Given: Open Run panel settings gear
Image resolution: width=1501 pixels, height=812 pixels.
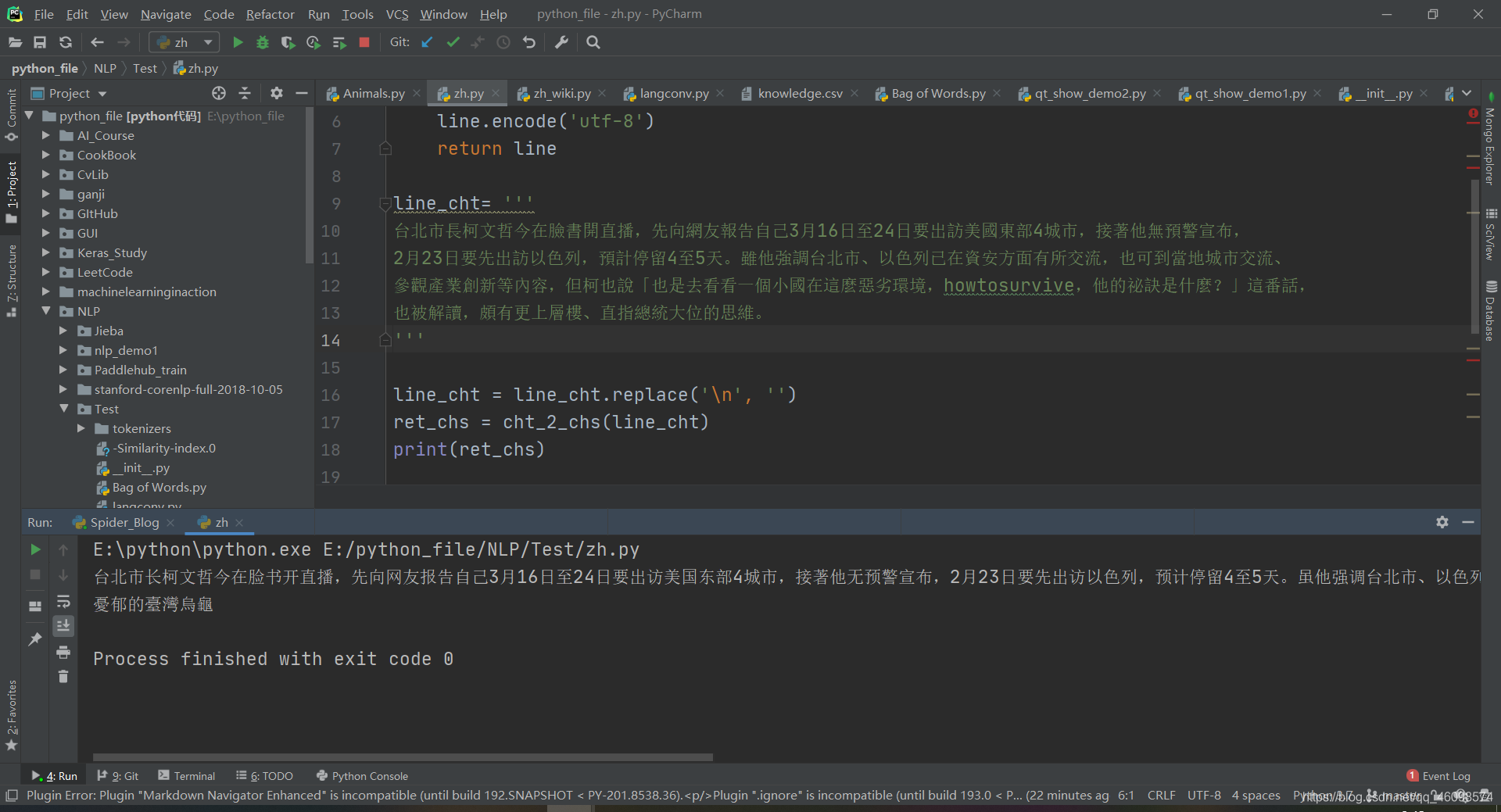Looking at the screenshot, I should click(1442, 522).
